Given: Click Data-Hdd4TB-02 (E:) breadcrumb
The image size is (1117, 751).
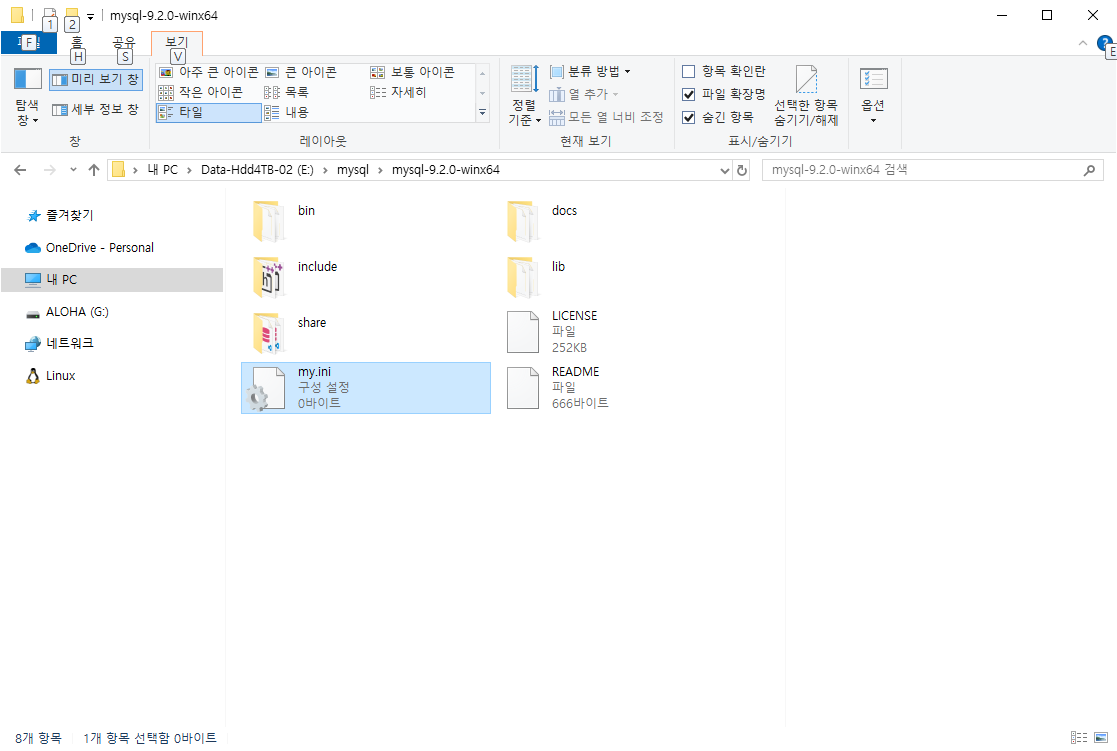Looking at the screenshot, I should (257, 170).
